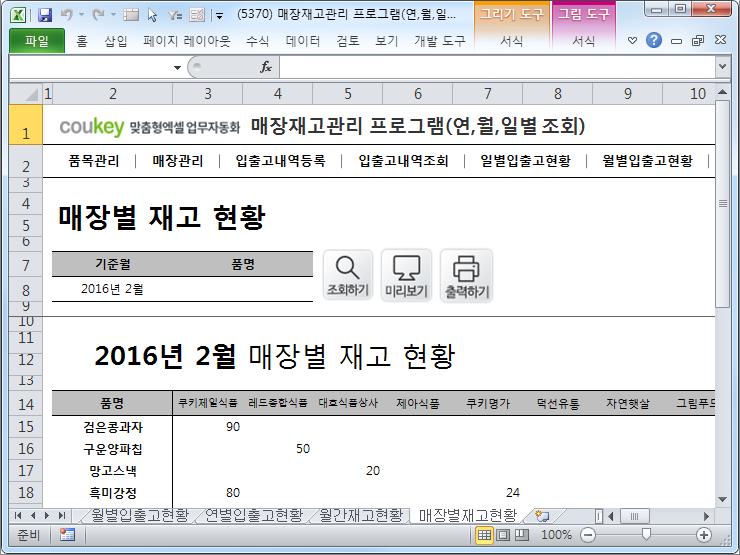The image size is (740, 555).
Task: Minimize the ribbon with the caret icon
Action: click(632, 41)
